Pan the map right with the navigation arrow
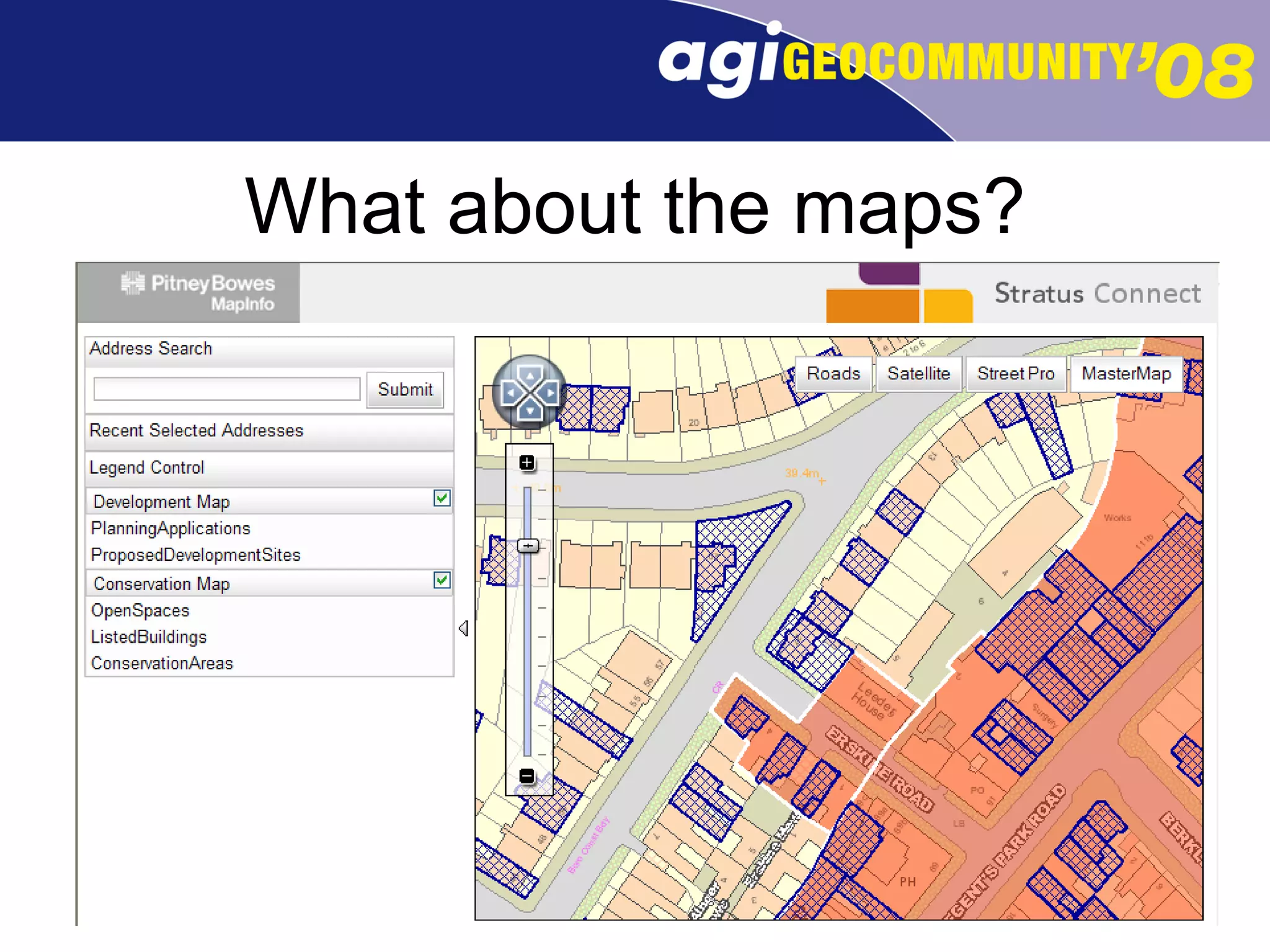The image size is (1270, 952). point(549,392)
